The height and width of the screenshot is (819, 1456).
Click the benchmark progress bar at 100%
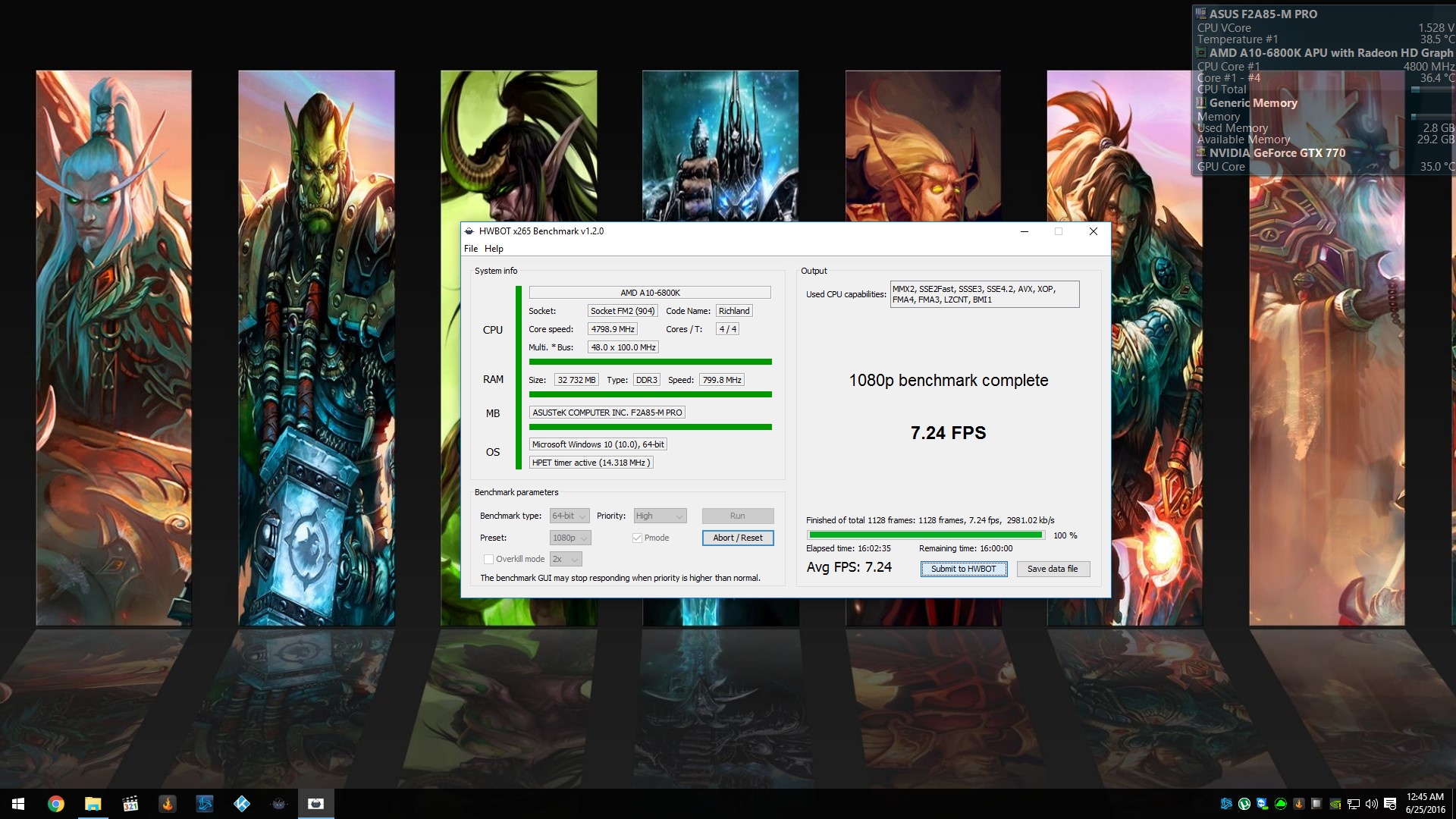[926, 535]
